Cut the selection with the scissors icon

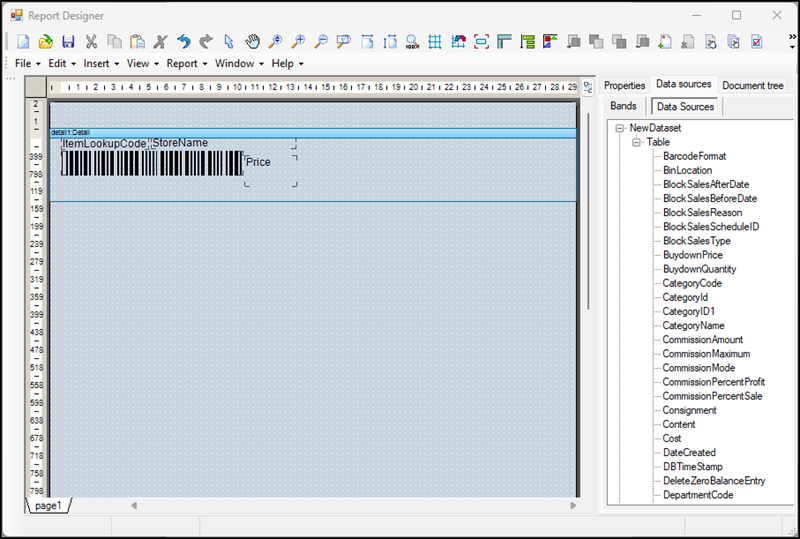(x=91, y=41)
